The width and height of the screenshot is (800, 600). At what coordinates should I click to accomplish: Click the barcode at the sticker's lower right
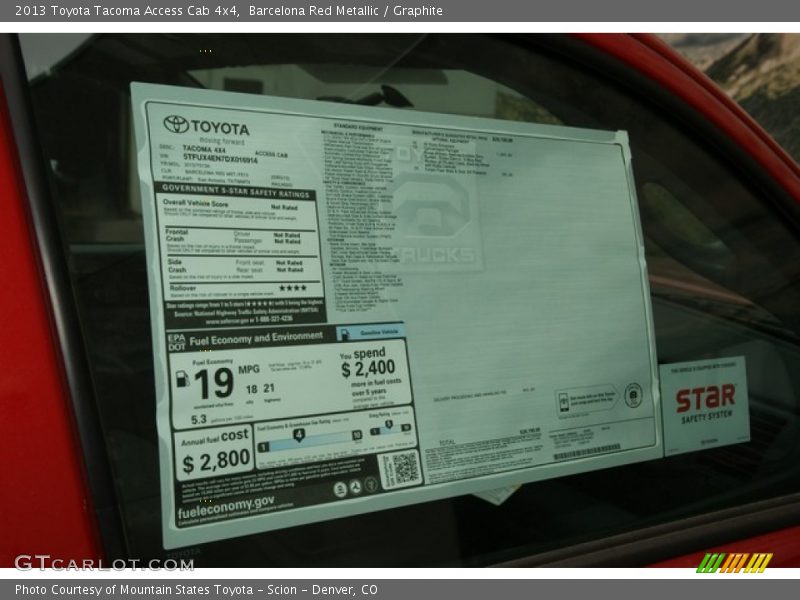(587, 452)
